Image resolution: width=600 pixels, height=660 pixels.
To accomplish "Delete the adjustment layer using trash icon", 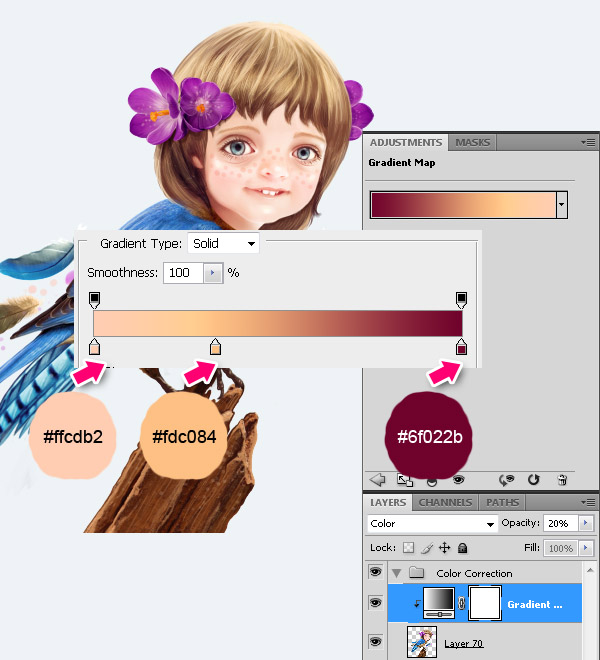I will tap(562, 479).
